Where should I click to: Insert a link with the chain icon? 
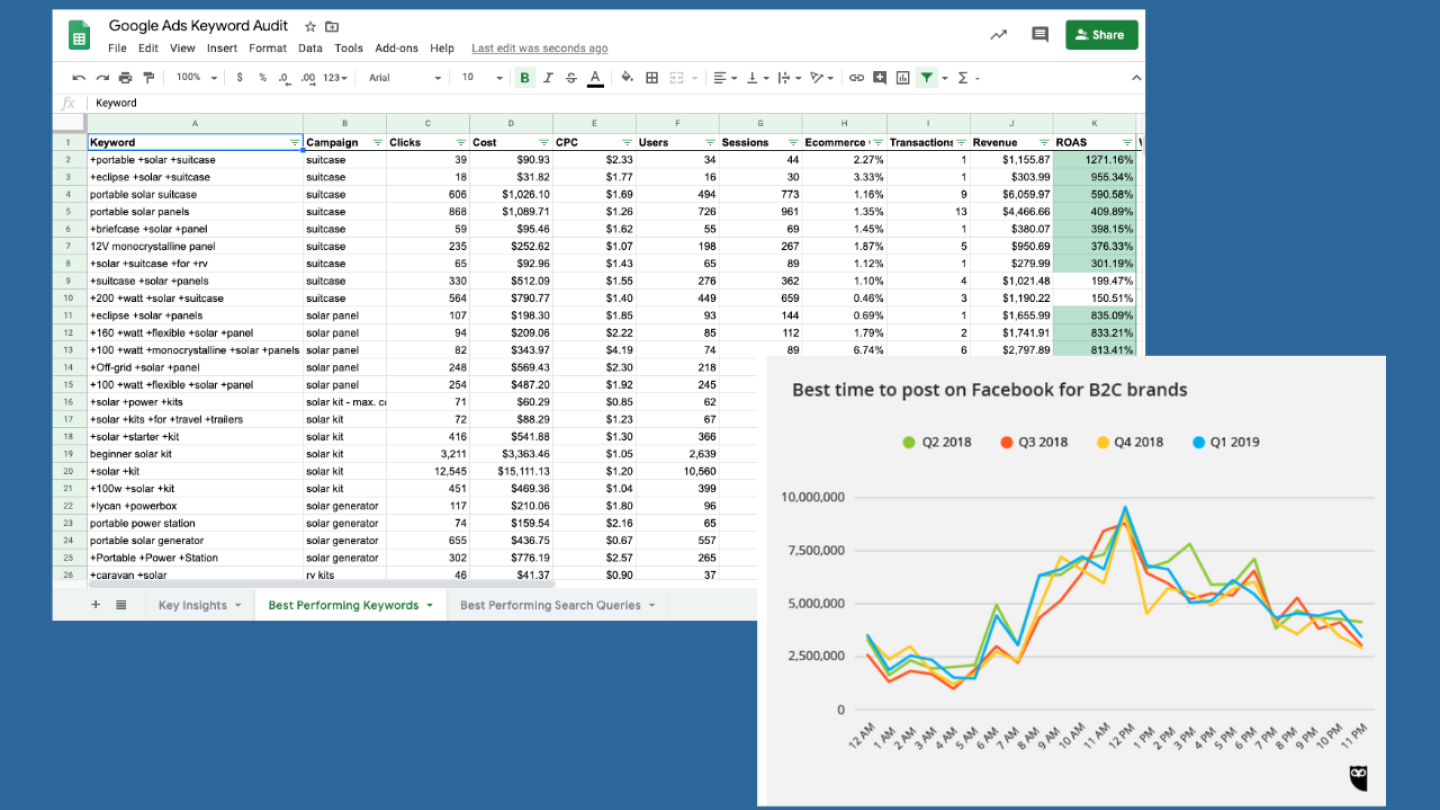pos(857,78)
